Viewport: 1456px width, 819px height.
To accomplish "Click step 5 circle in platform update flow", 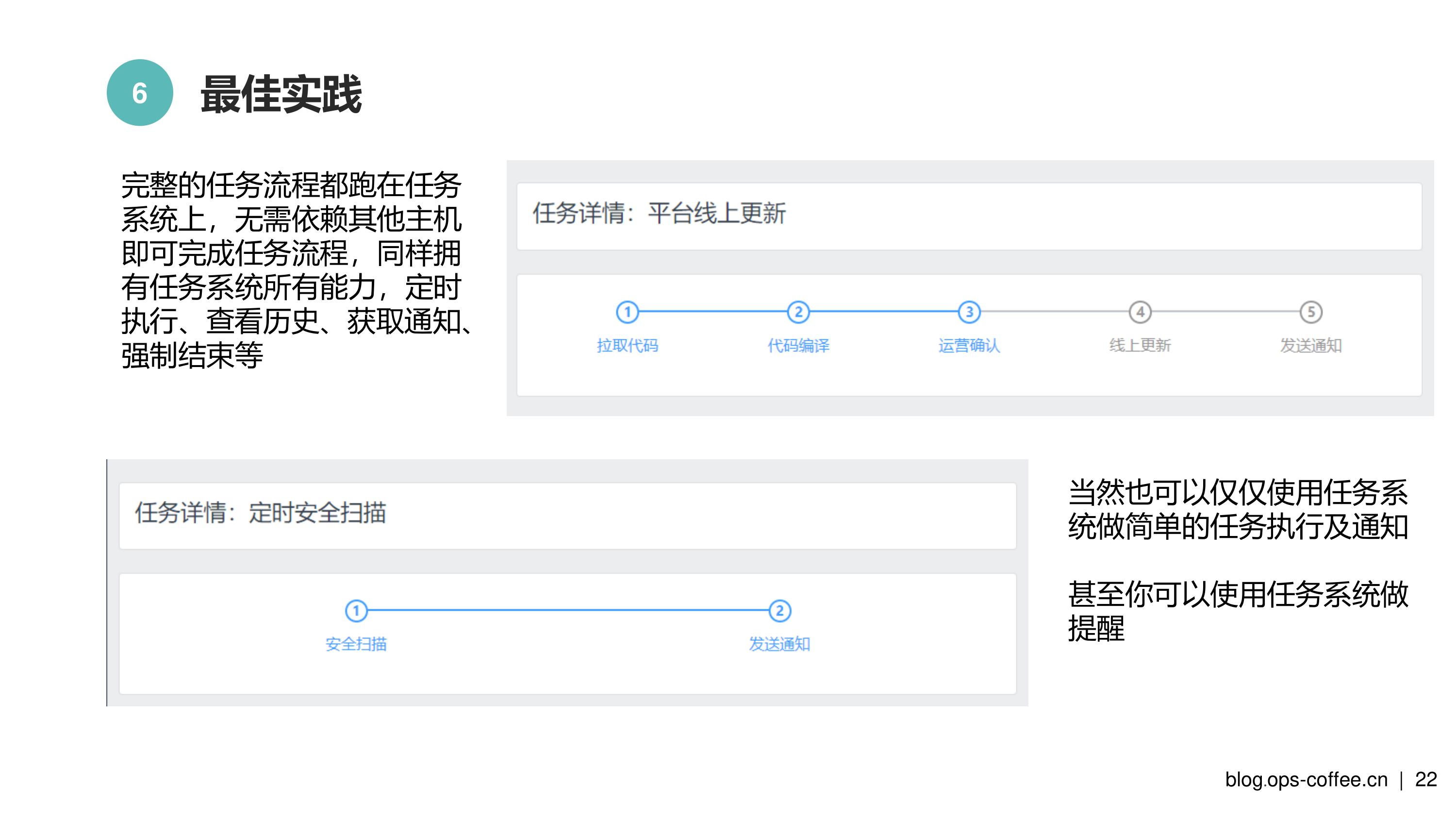I will coord(1311,312).
